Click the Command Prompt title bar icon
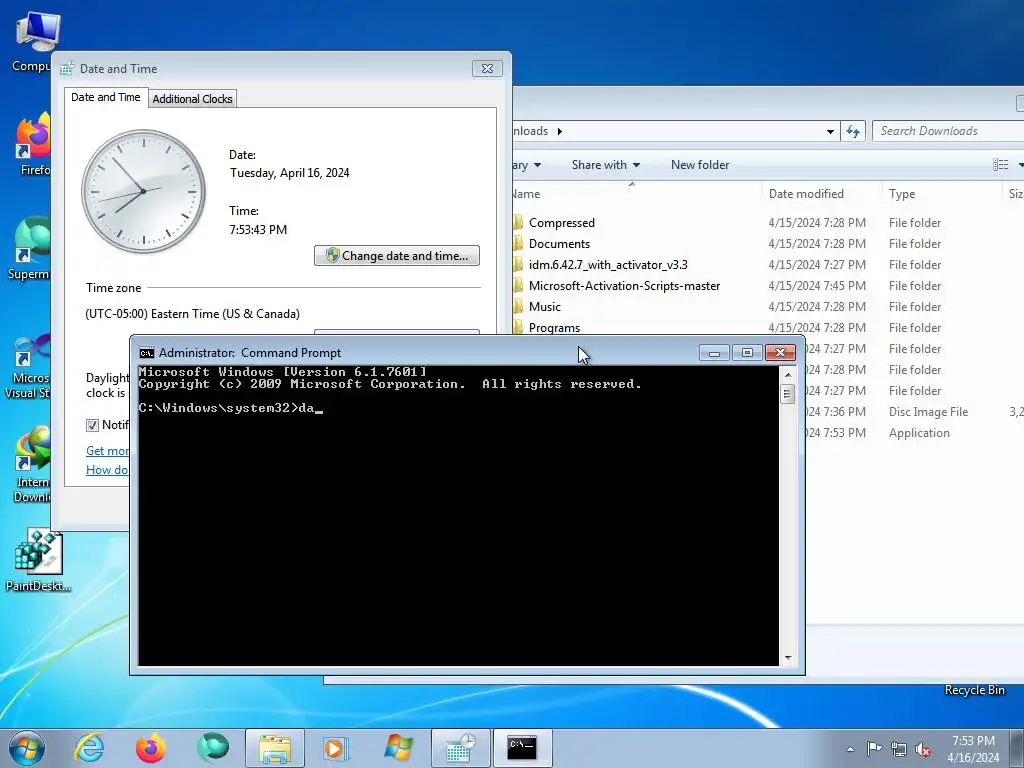This screenshot has height=768, width=1024. tap(147, 353)
